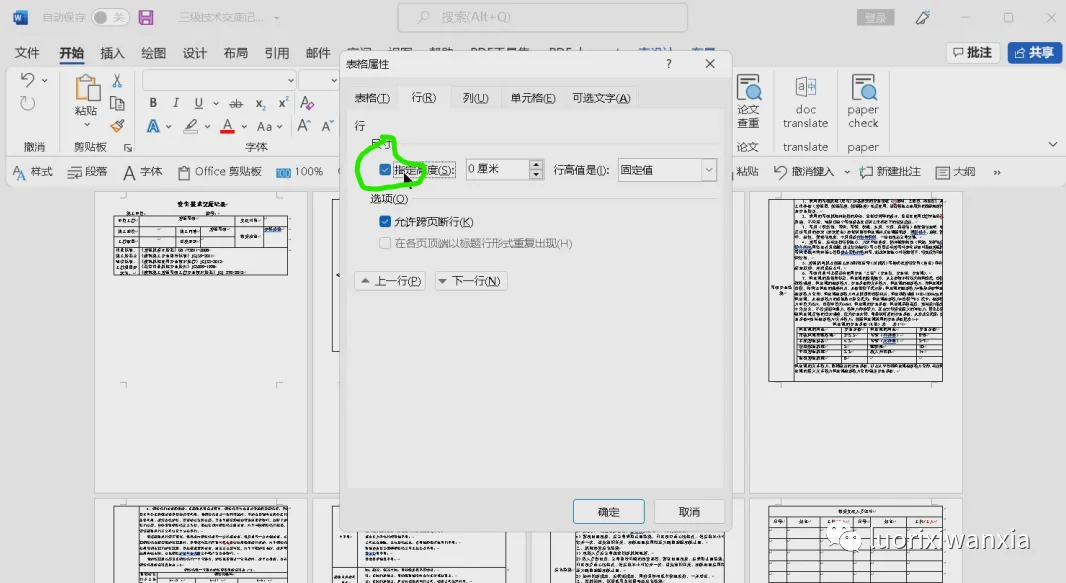Click the help question mark in dialog
This screenshot has height=583, width=1066.
pos(669,63)
